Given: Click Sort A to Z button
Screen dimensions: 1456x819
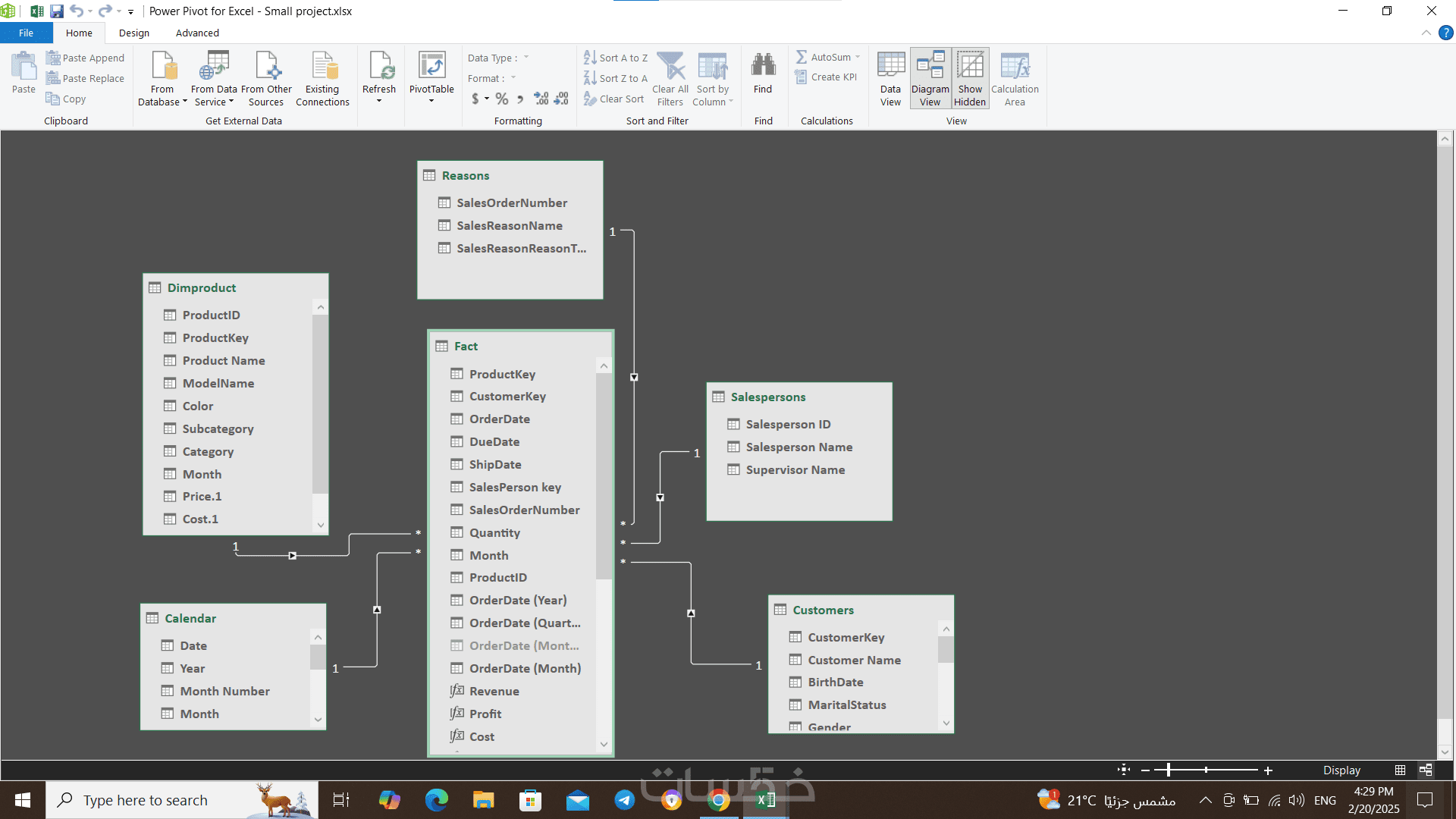Looking at the screenshot, I should pyautogui.click(x=616, y=58).
